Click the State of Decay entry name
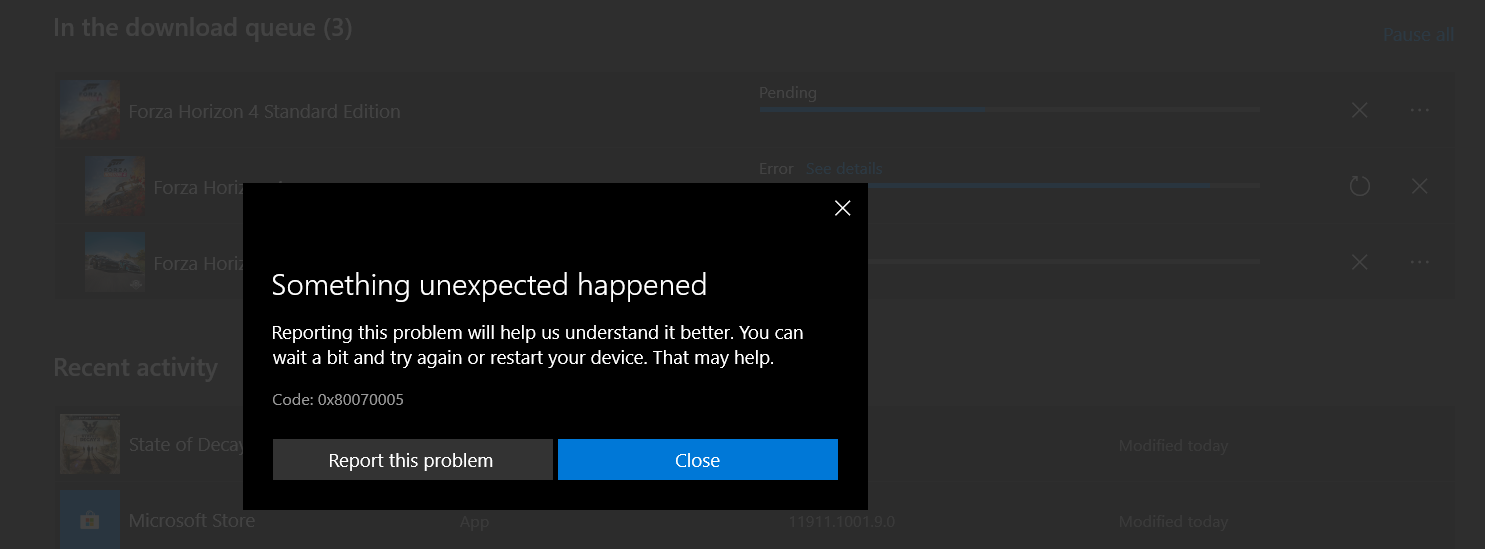 pyautogui.click(x=186, y=444)
